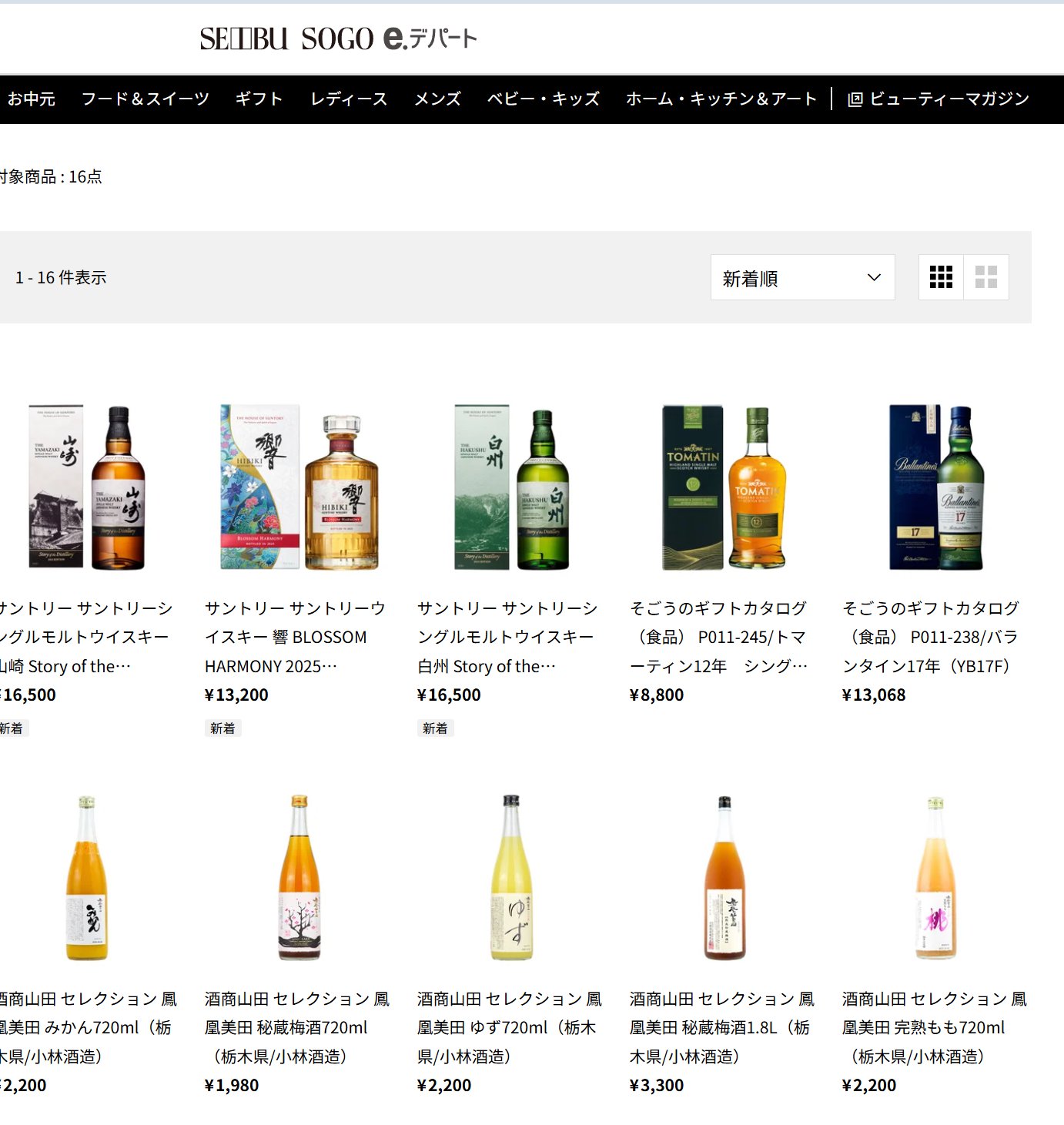Open the 山崎 Story of the title link
This screenshot has height=1125, width=1064.
click(x=86, y=637)
